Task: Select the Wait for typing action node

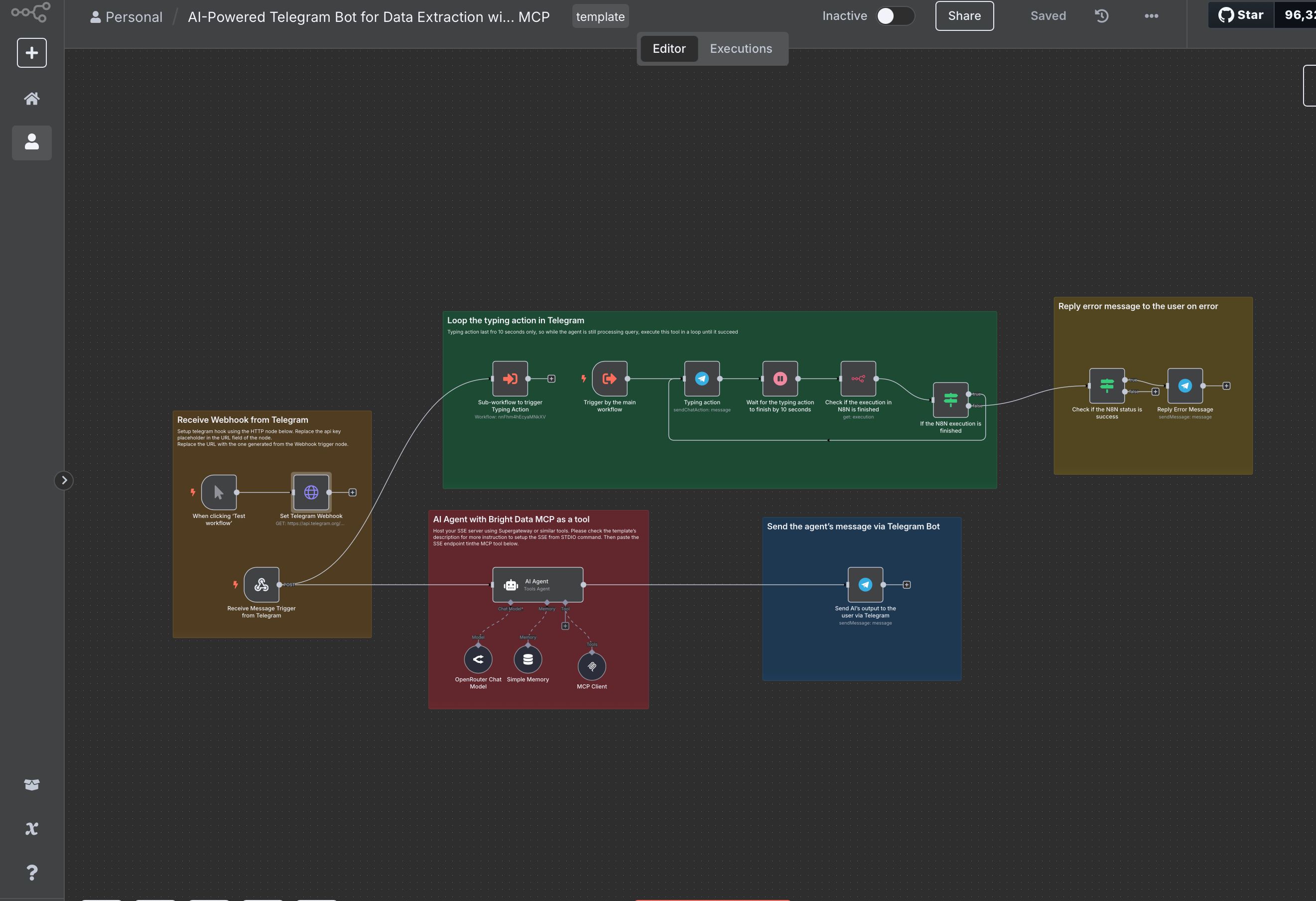Action: [780, 379]
